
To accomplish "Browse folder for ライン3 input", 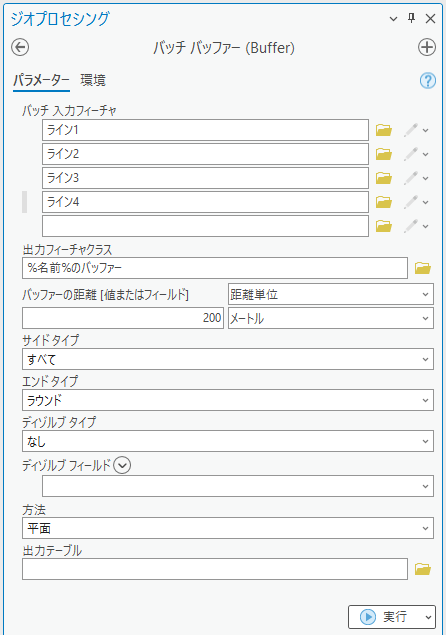I will [x=384, y=178].
